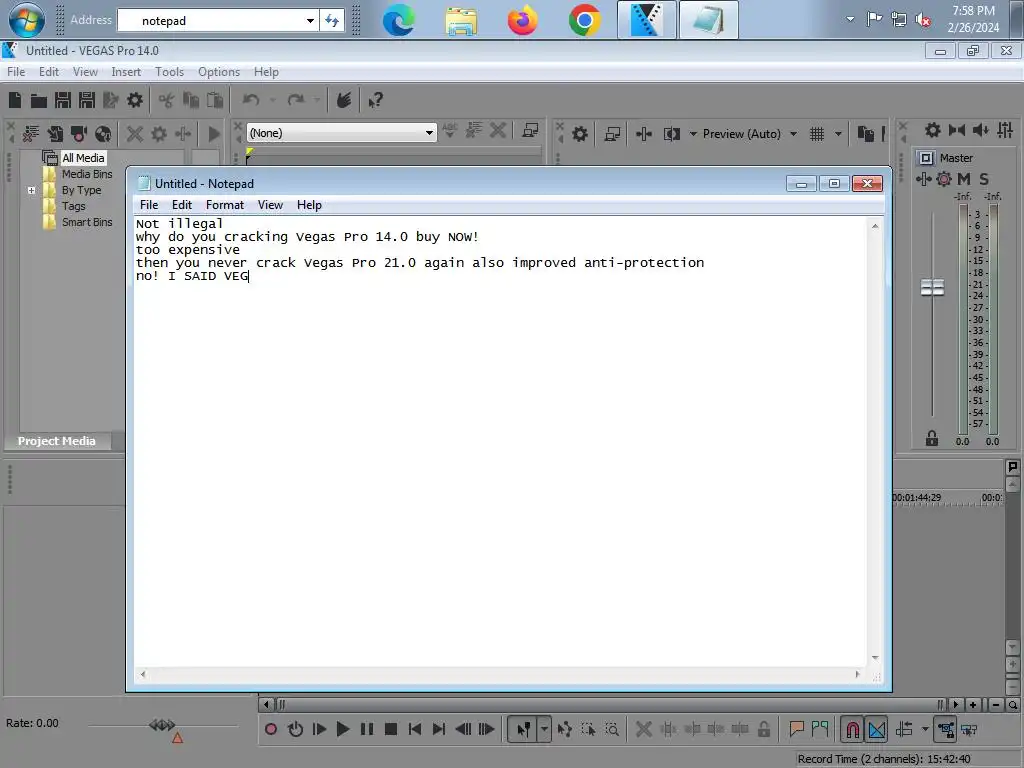Open Mixing Console sliders icon
The width and height of the screenshot is (1024, 768).
(1004, 130)
